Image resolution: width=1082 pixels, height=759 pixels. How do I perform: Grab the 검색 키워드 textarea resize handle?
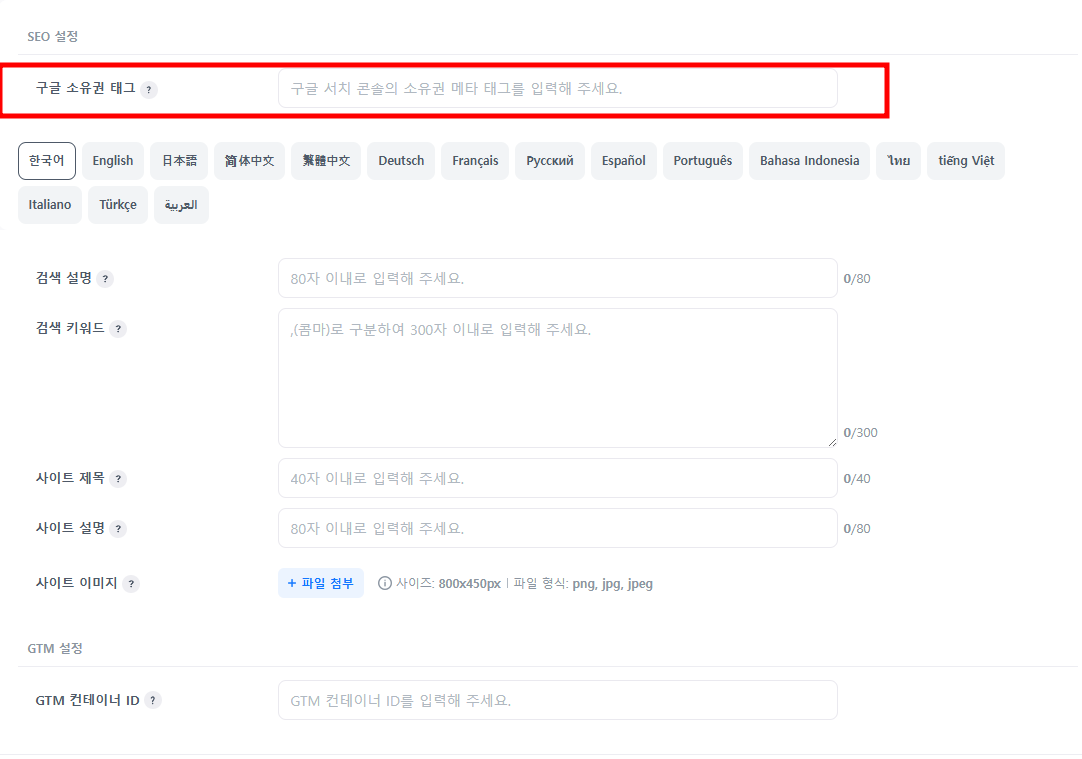[x=831, y=441]
